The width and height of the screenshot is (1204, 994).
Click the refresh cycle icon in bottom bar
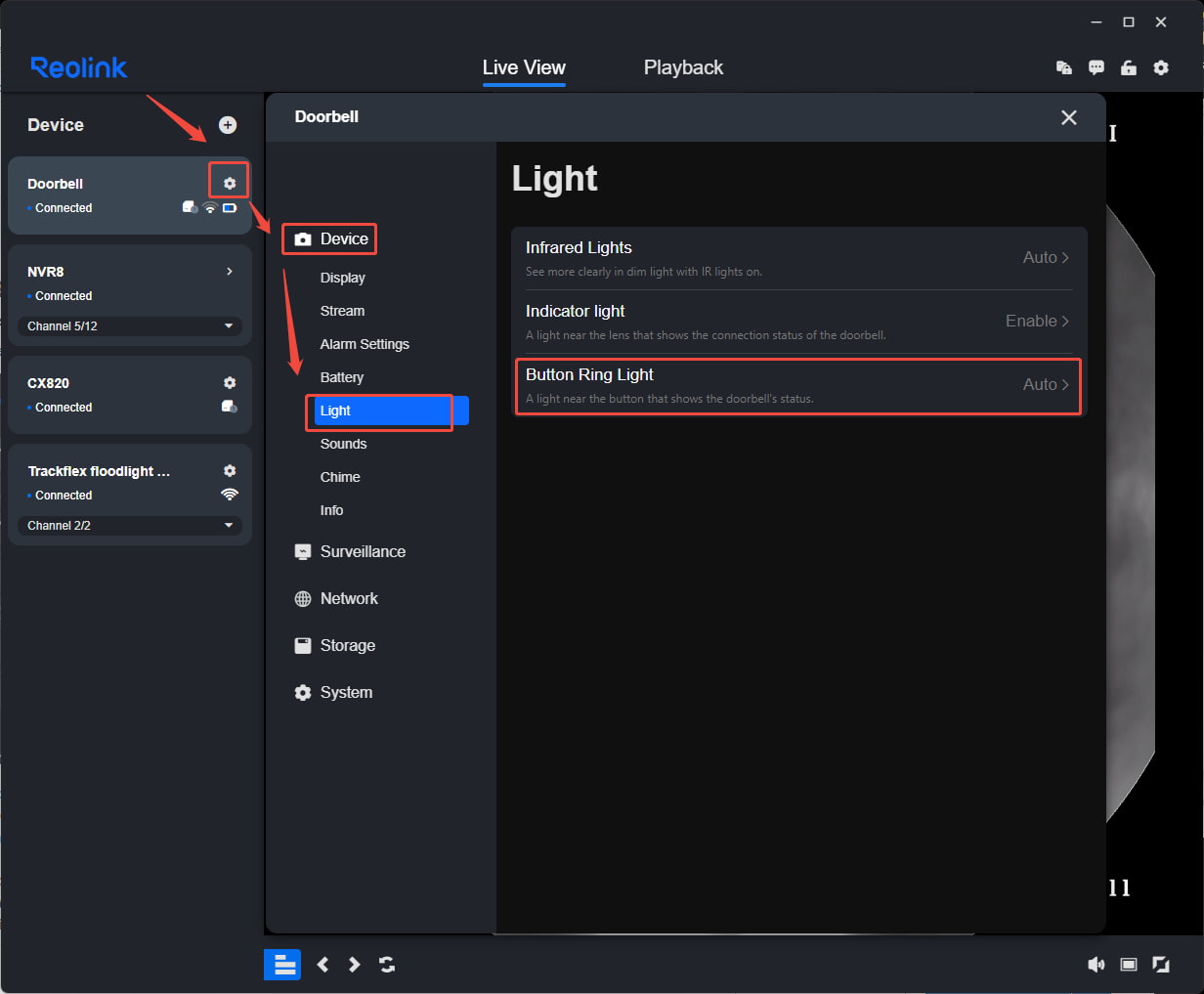point(387,965)
